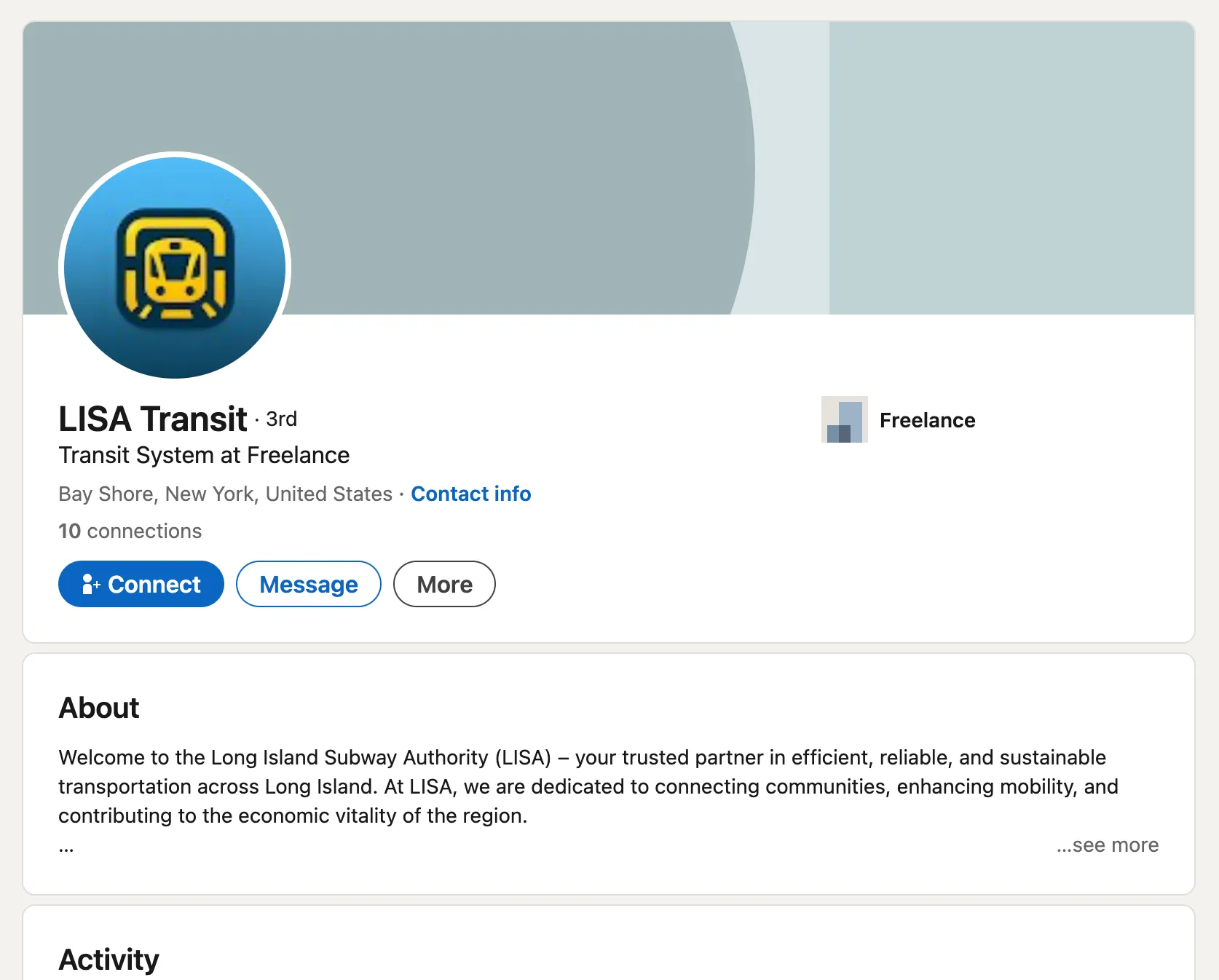Click Bay Shore, New York location text
The height and width of the screenshot is (980, 1219).
click(225, 494)
